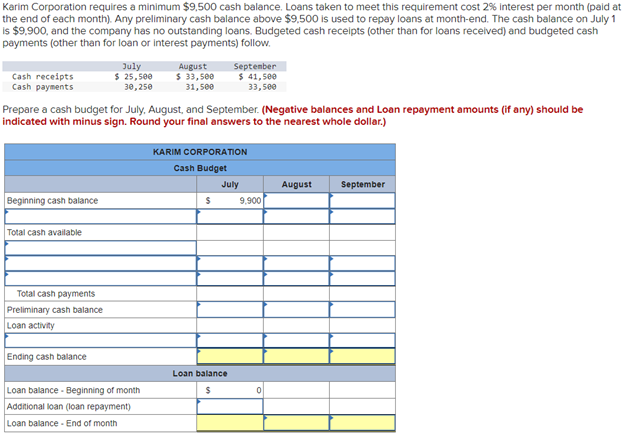
Task: Click July cash payments value 30,250
Action: tap(138, 87)
